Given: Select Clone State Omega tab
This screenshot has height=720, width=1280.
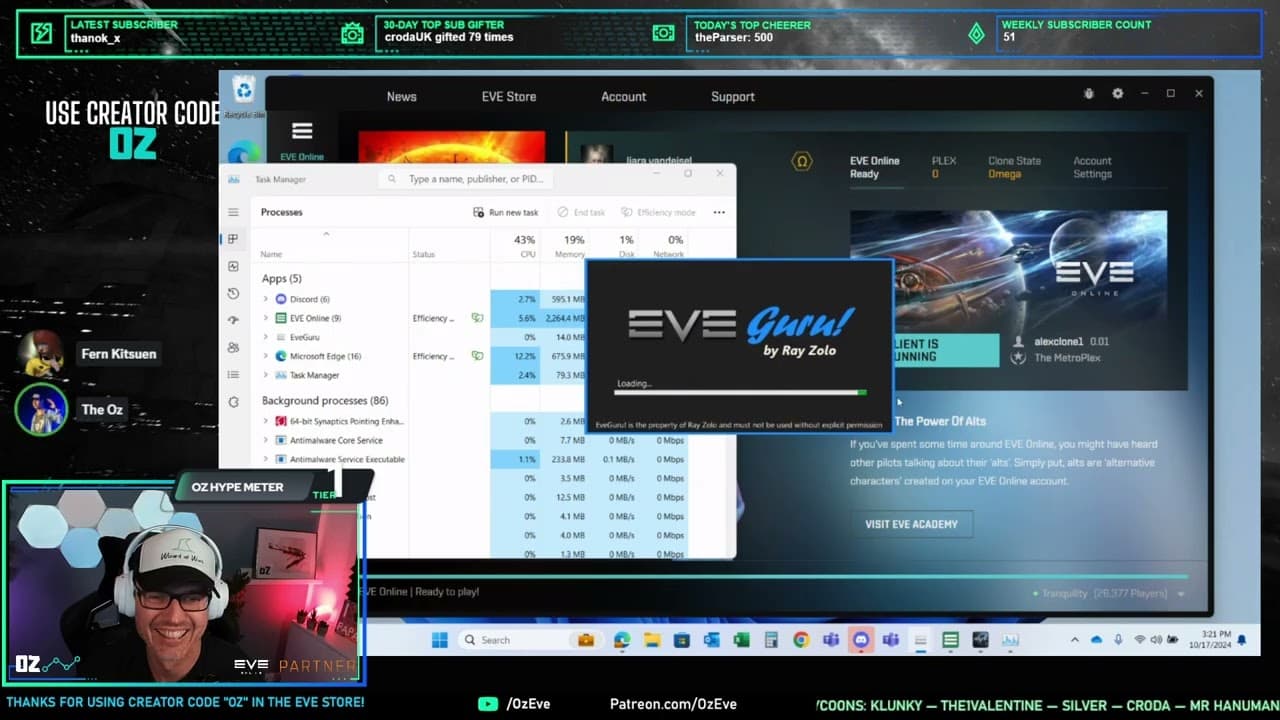Looking at the screenshot, I should coord(1014,167).
